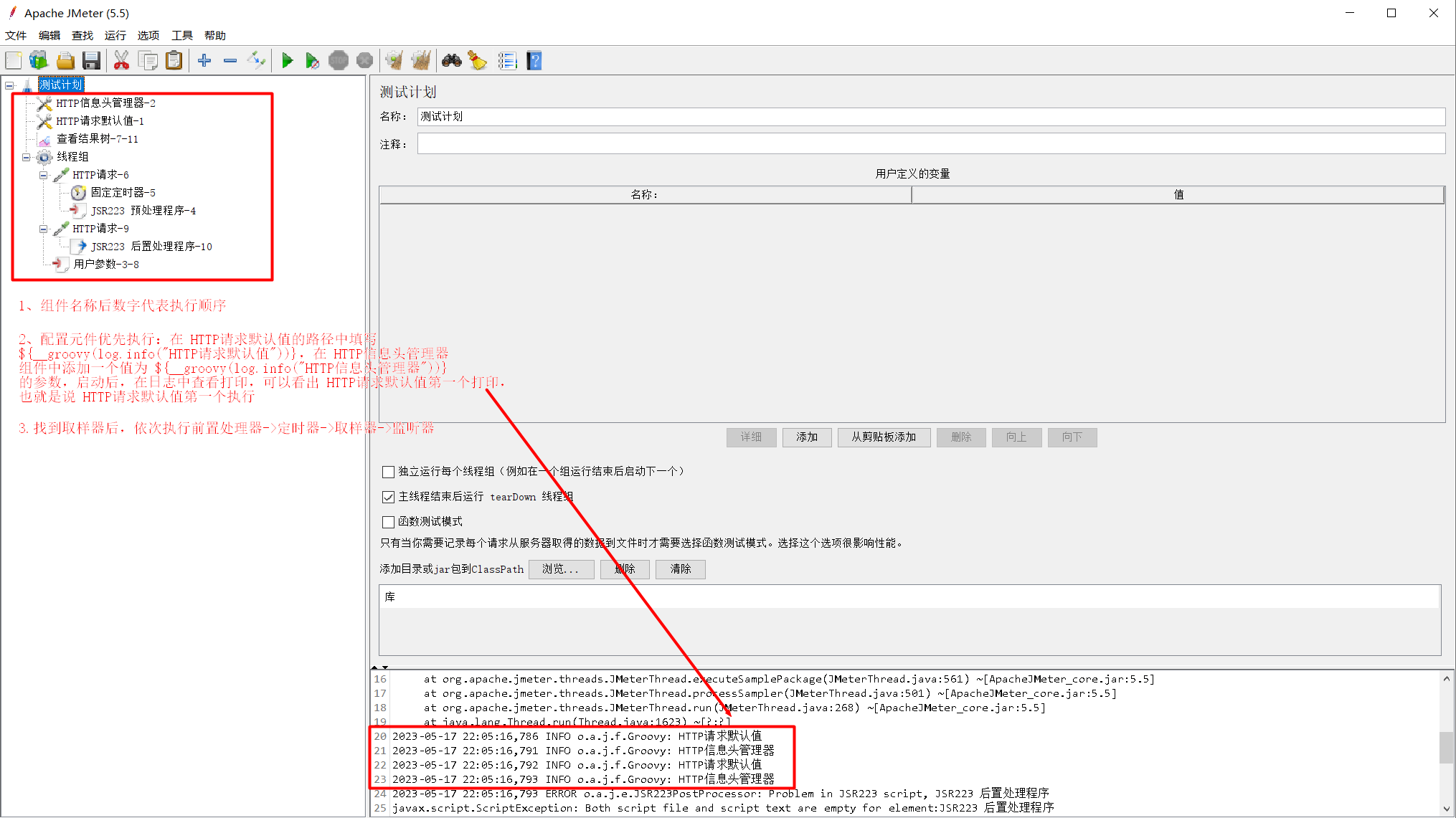The width and height of the screenshot is (1456, 818).
Task: Open the Help question mark icon
Action: pos(534,61)
